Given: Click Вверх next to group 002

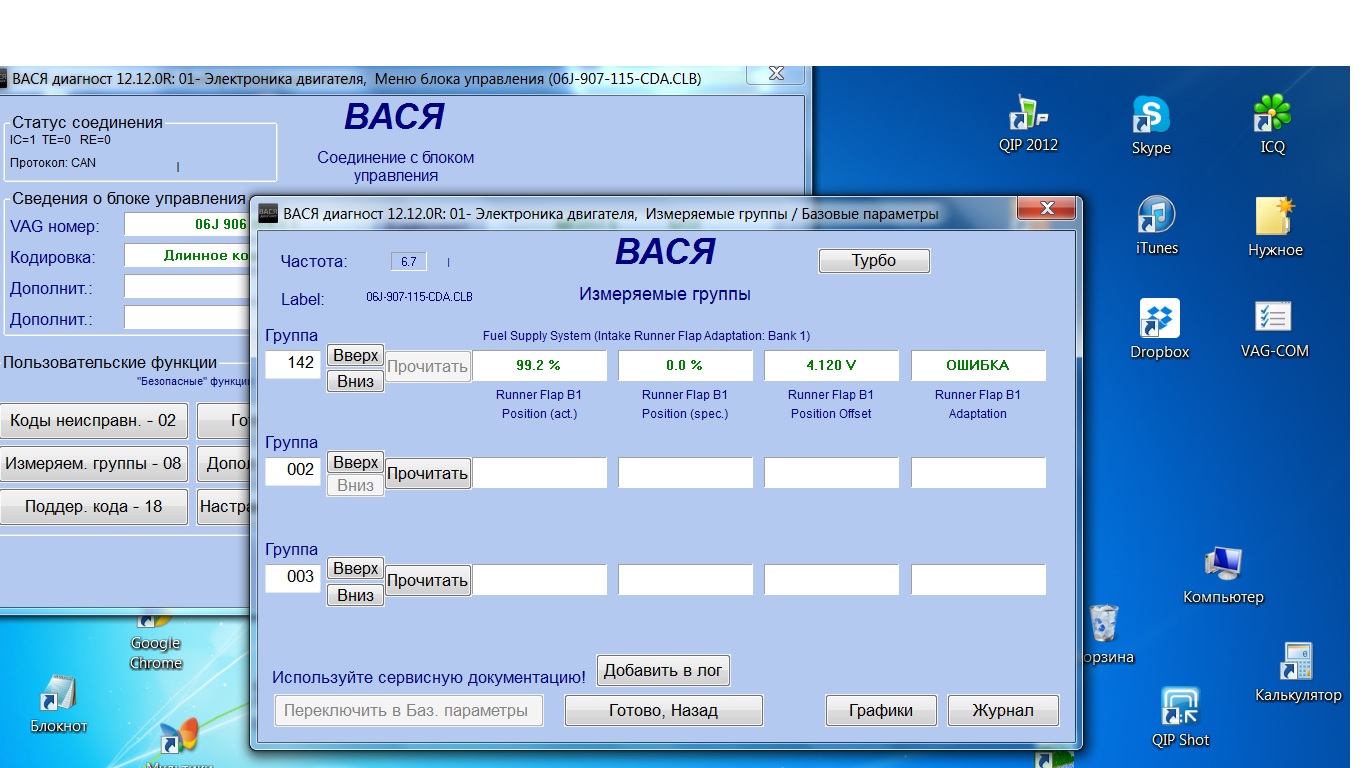Looking at the screenshot, I should [x=355, y=462].
